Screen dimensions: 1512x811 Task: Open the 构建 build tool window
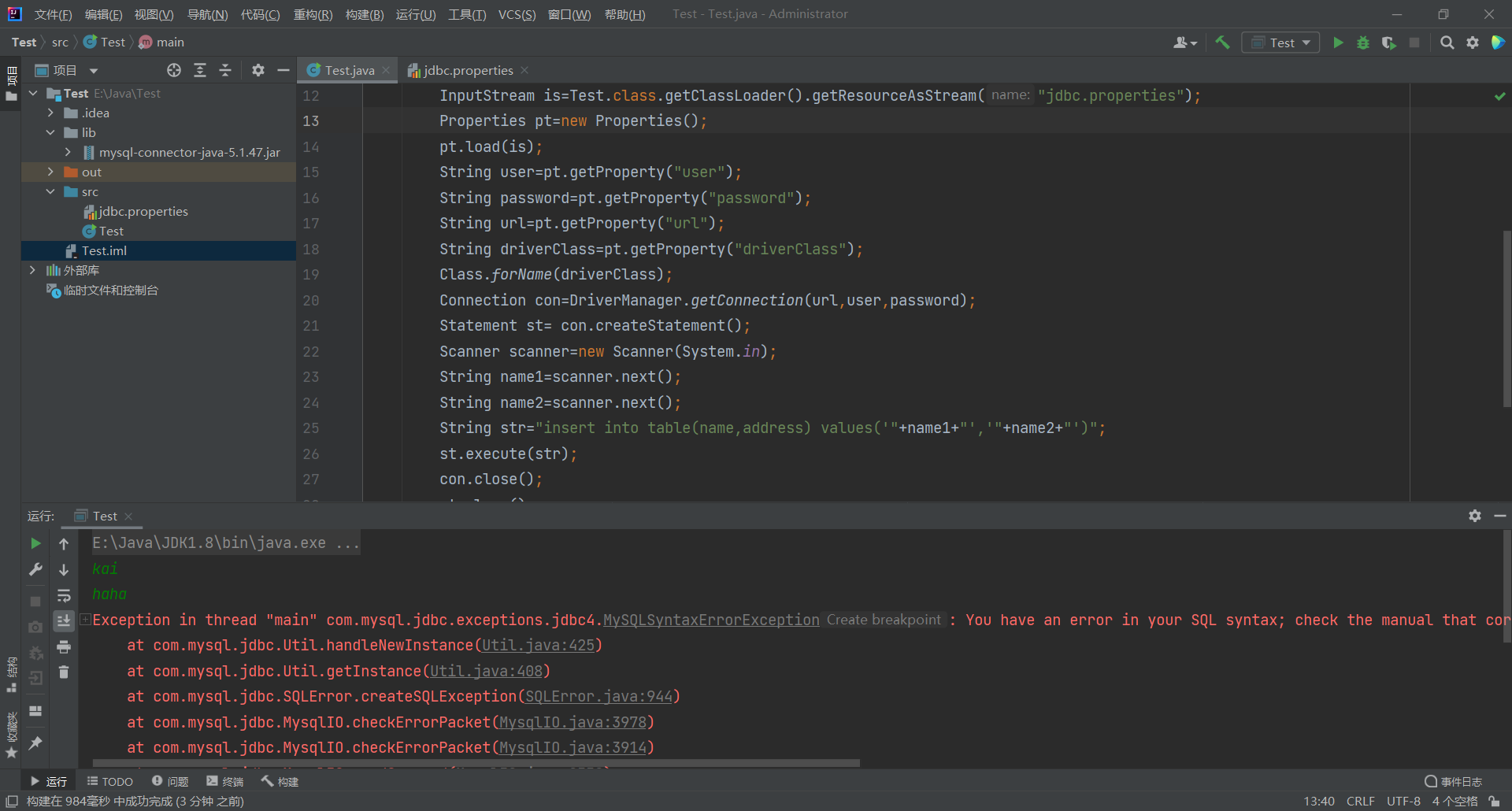click(x=280, y=781)
